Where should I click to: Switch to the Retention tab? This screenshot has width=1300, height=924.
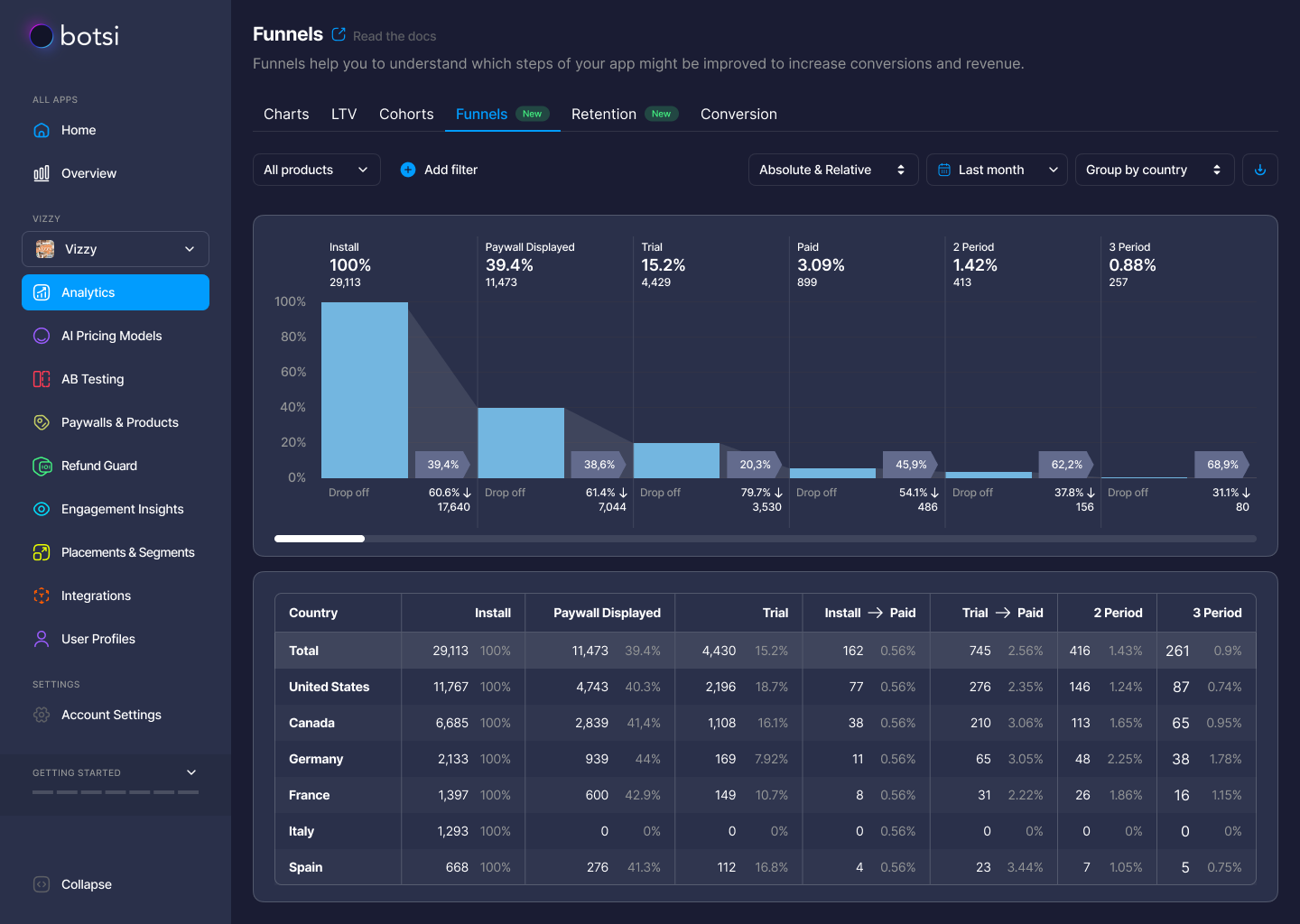[x=604, y=114]
